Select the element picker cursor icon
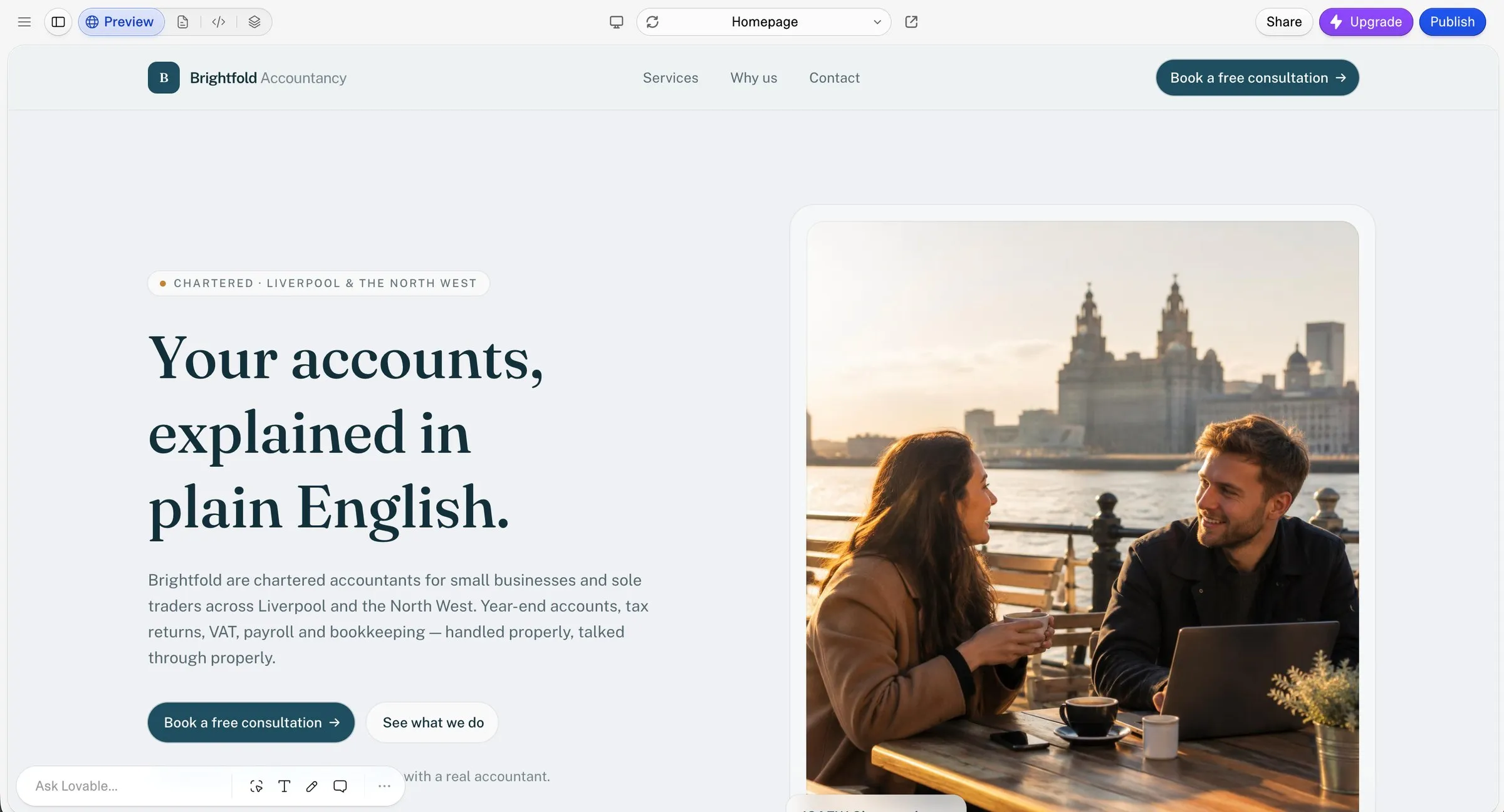1504x812 pixels. 256,786
